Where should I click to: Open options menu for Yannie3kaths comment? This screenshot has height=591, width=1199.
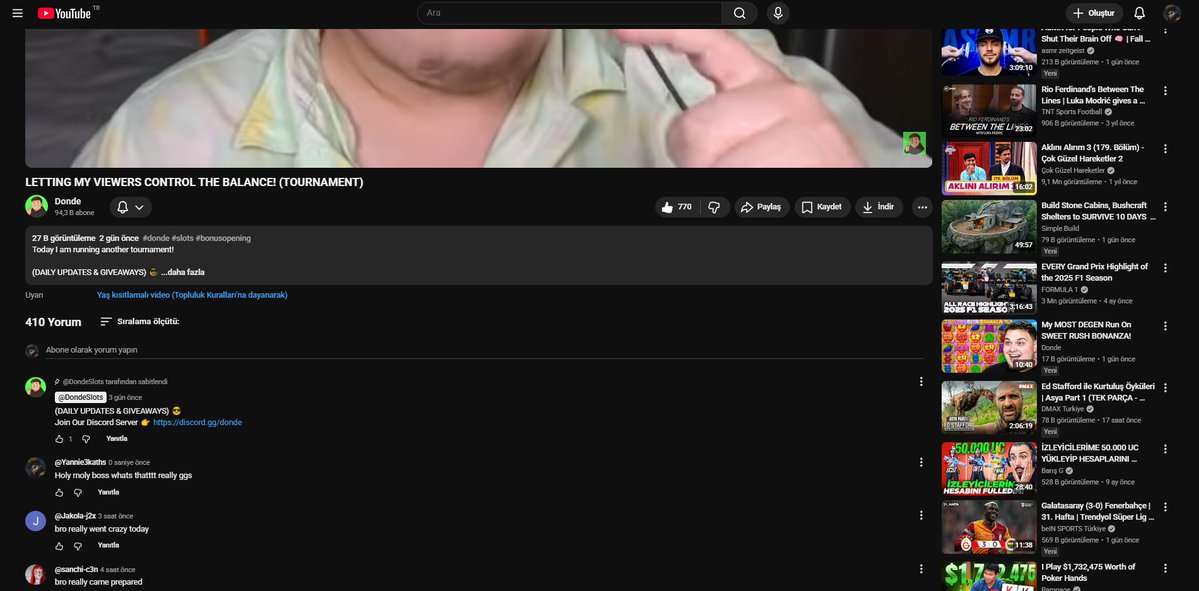coord(921,463)
